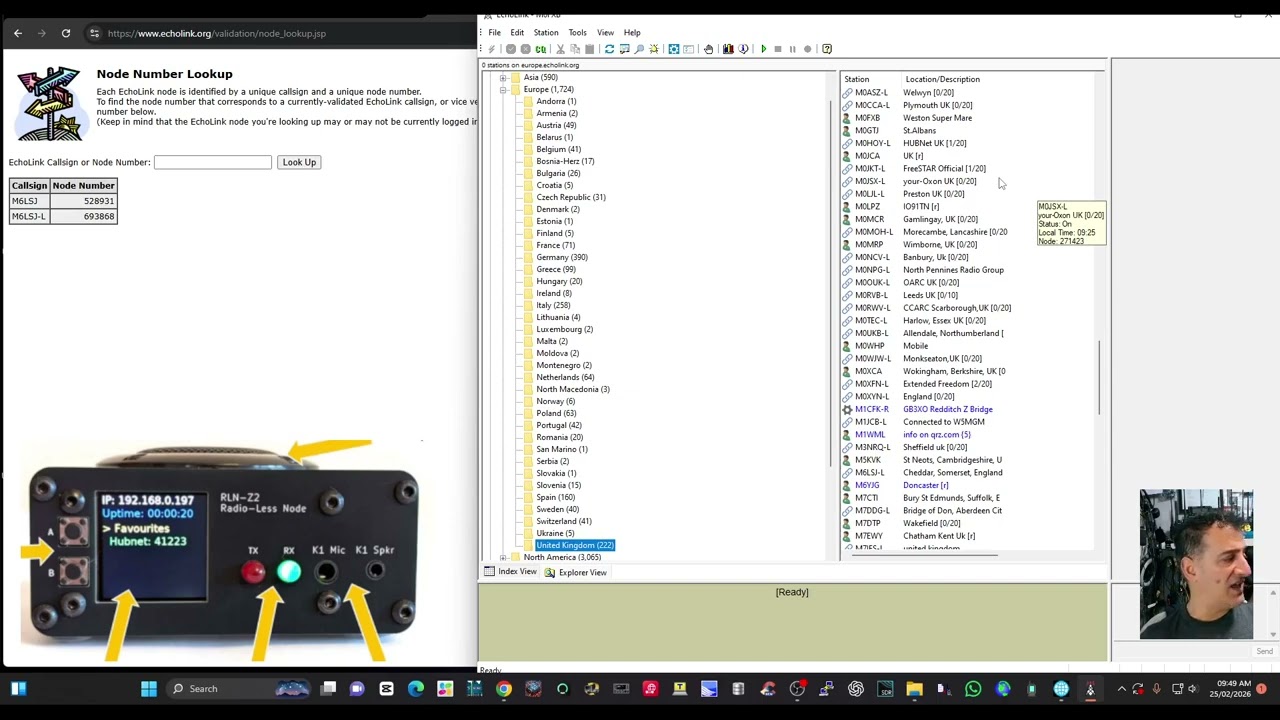This screenshot has height=720, width=1280.
Task: Click the Copy toolbar icon in EchoLink
Action: tap(575, 49)
